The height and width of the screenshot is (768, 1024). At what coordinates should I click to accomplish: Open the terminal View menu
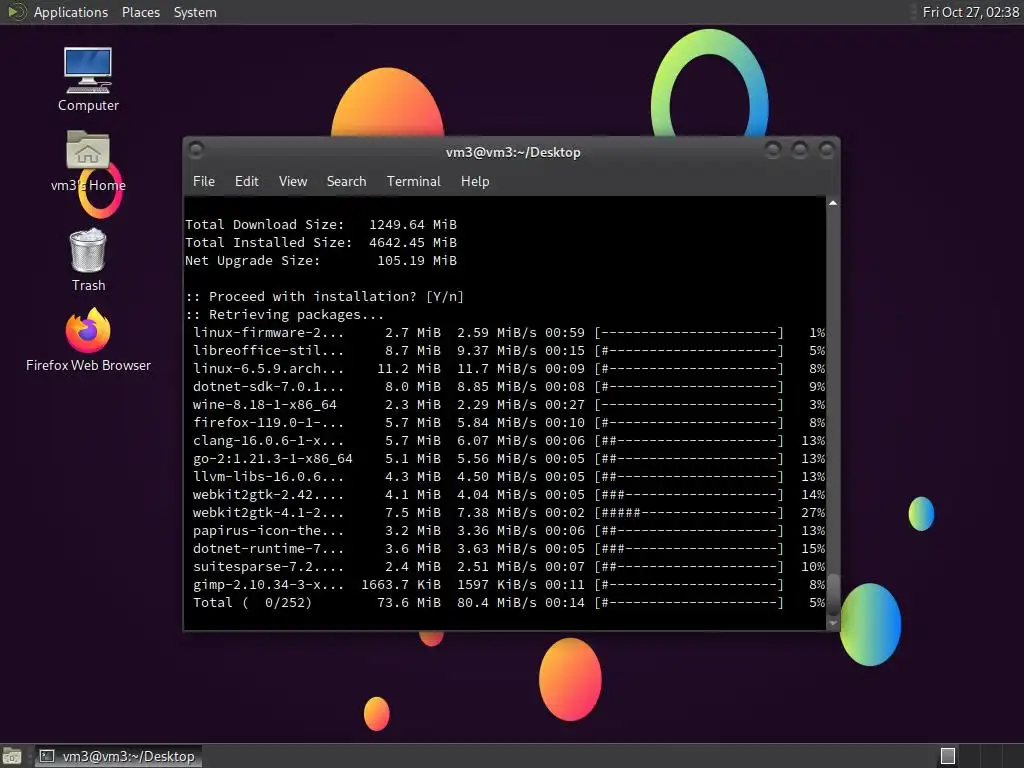pos(293,181)
